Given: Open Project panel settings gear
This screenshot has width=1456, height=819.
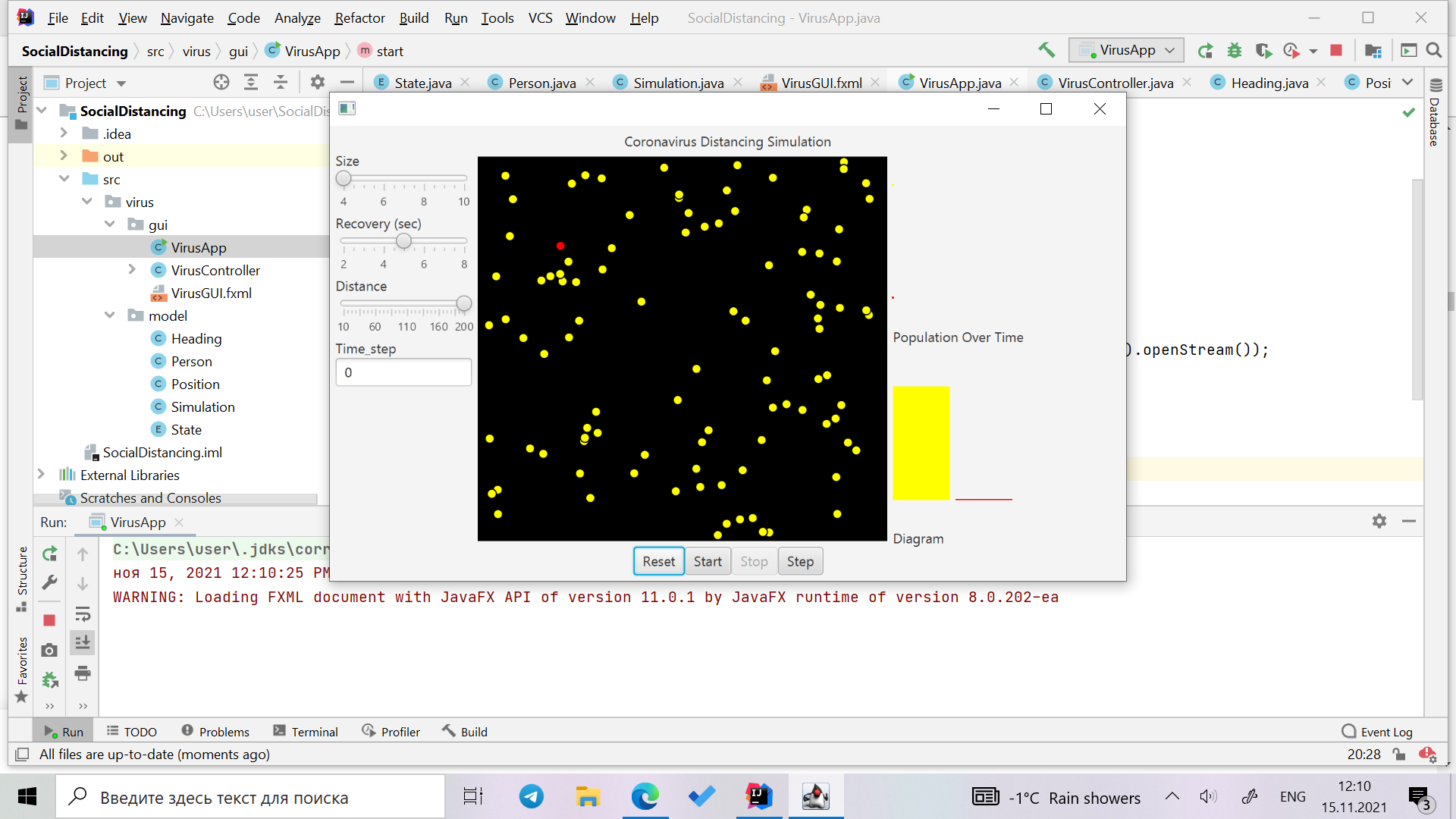Looking at the screenshot, I should 317,82.
